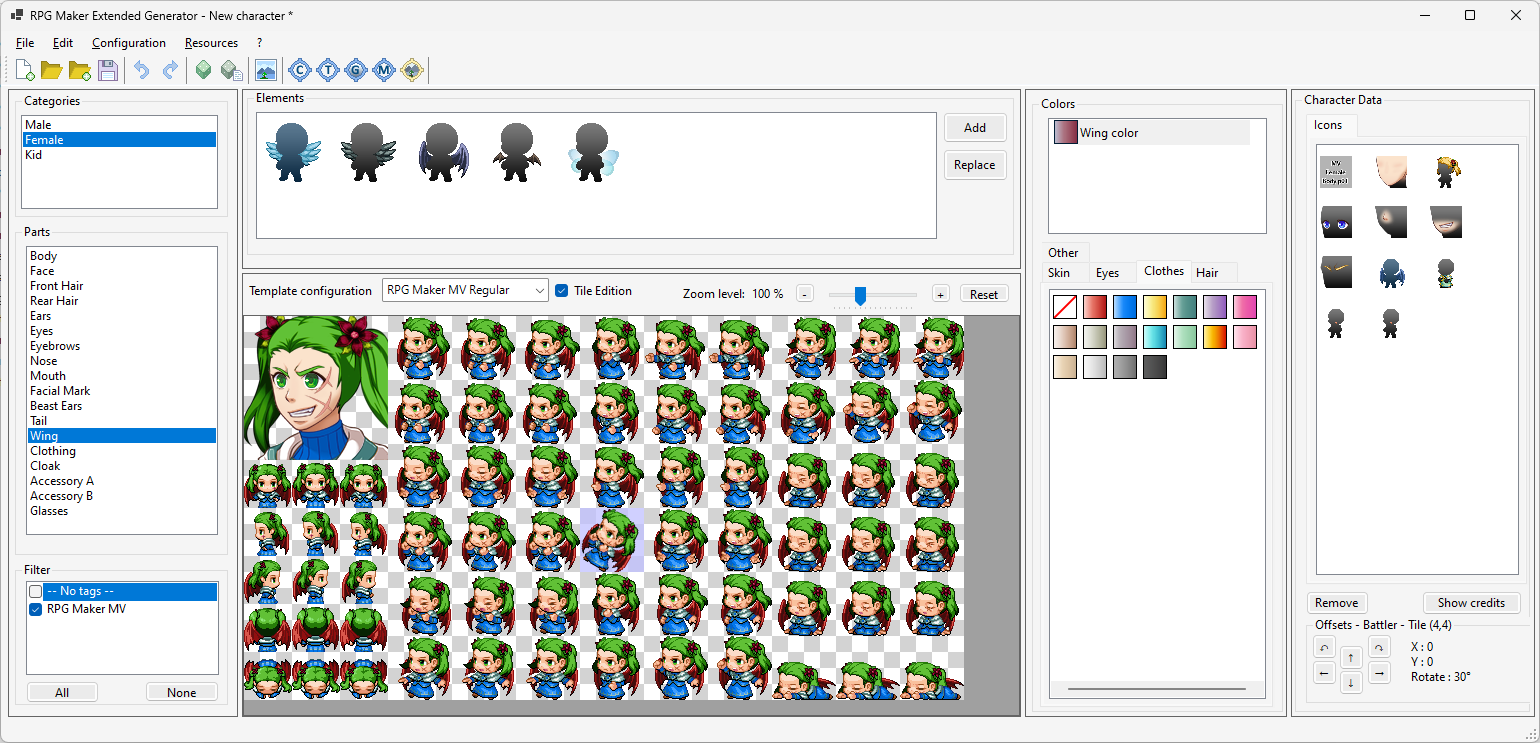The height and width of the screenshot is (743, 1540).
Task: Pick the orange gradient swatch
Action: pyautogui.click(x=1215, y=337)
